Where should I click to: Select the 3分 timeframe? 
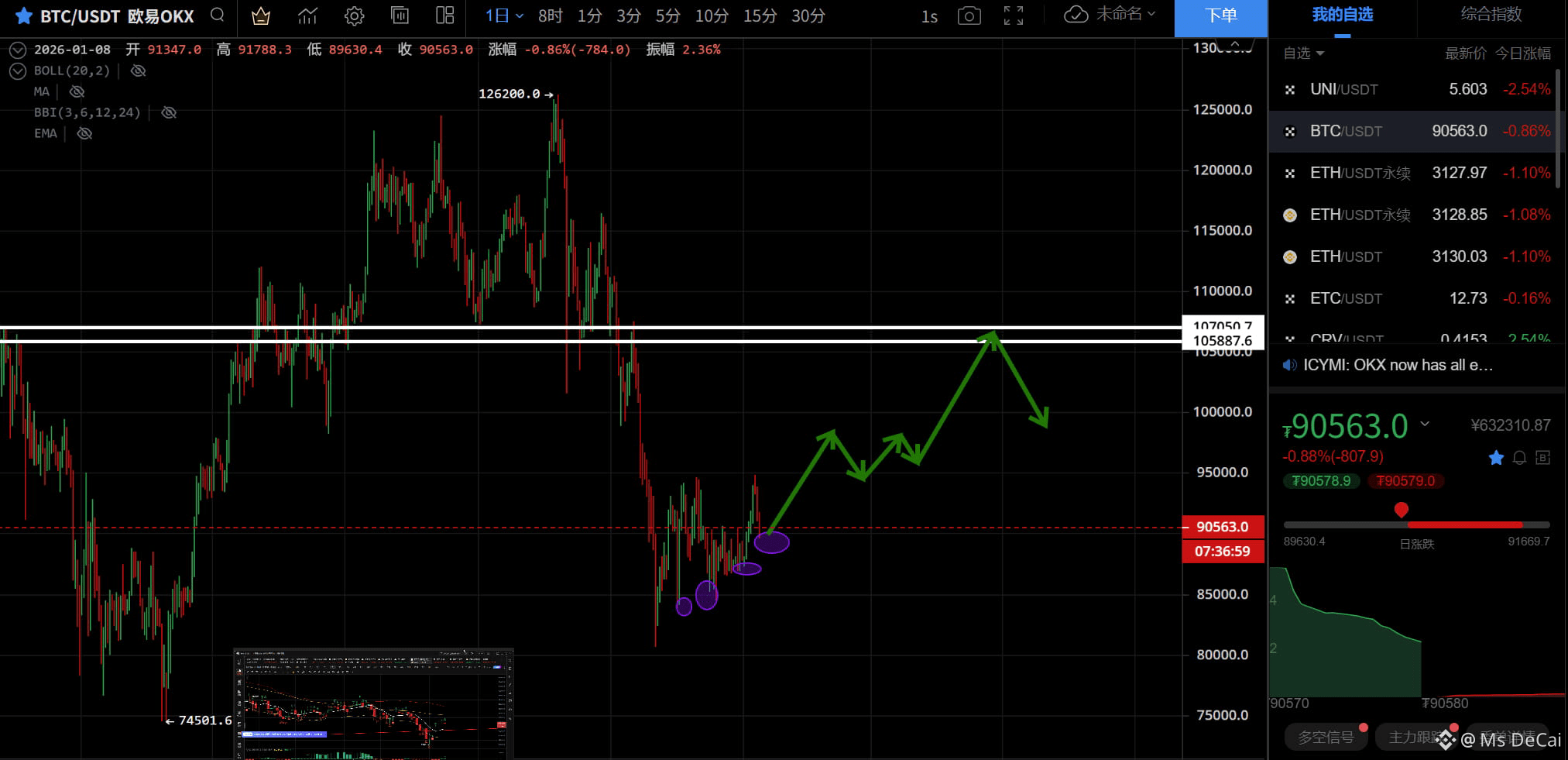coord(629,15)
